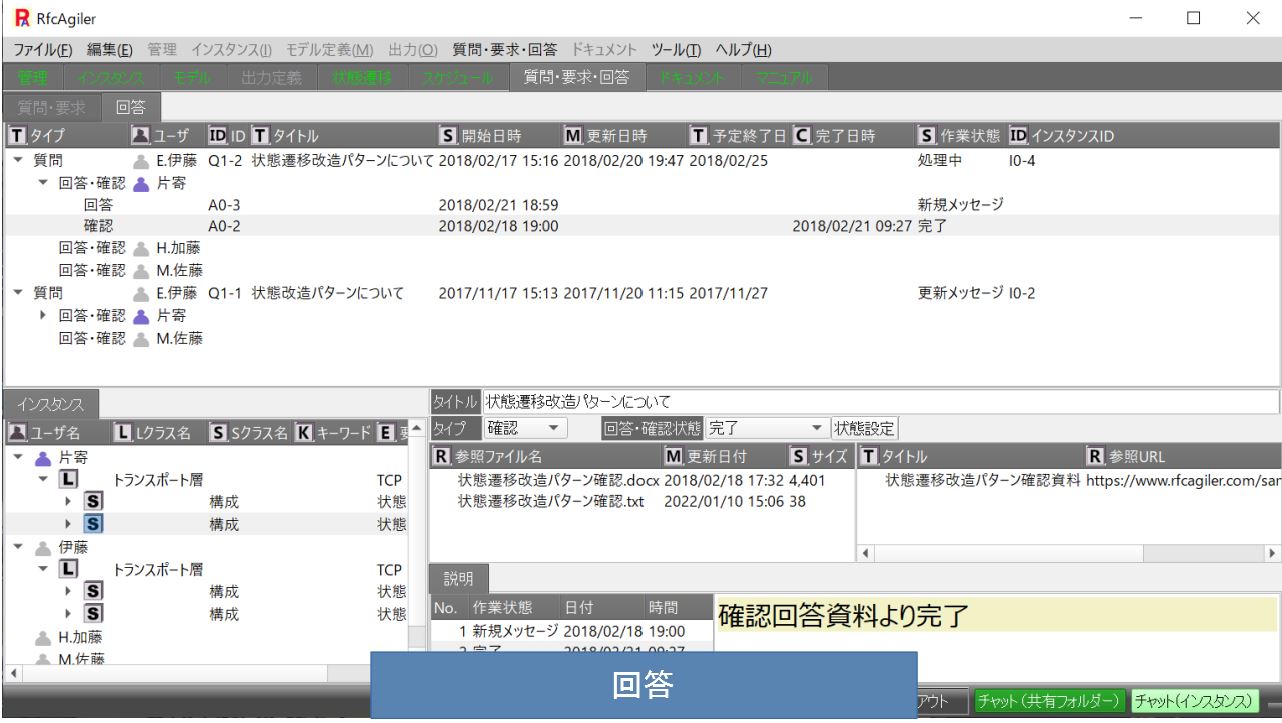The height and width of the screenshot is (723, 1282).
Task: Click the S icon of the サイズ header
Action: tap(798, 457)
